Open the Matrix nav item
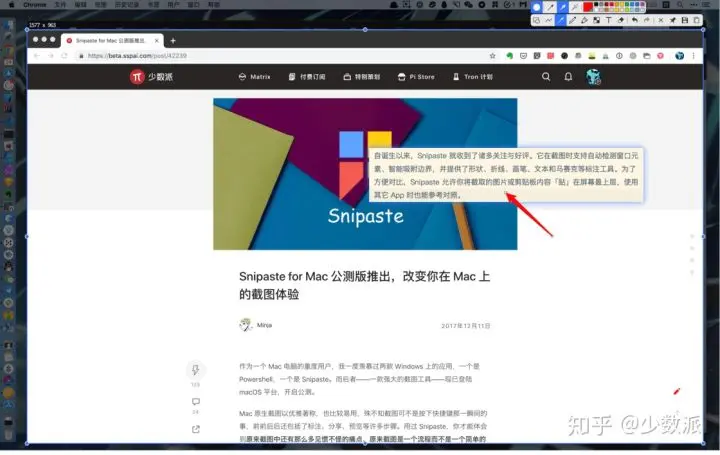This screenshot has width=720, height=455. (254, 77)
